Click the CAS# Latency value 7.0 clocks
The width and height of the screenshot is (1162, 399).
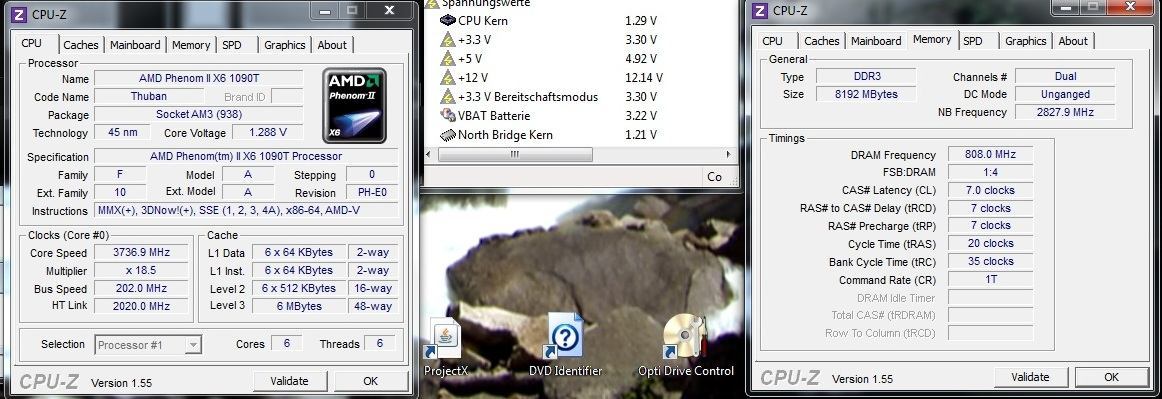pyautogui.click(x=990, y=191)
